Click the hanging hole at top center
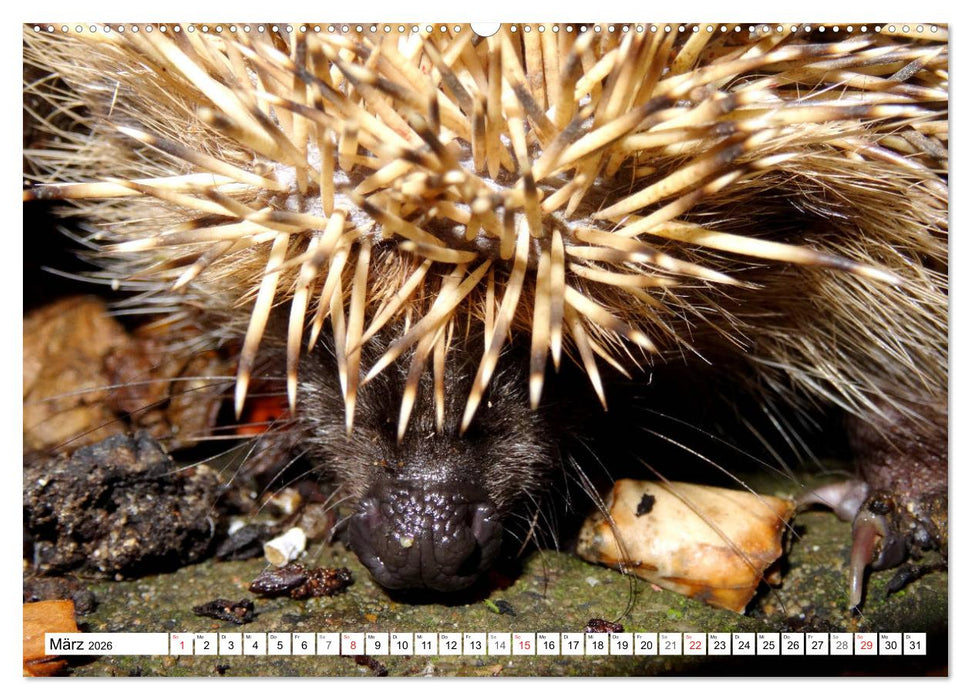This screenshot has width=971, height=700. pos(485,28)
